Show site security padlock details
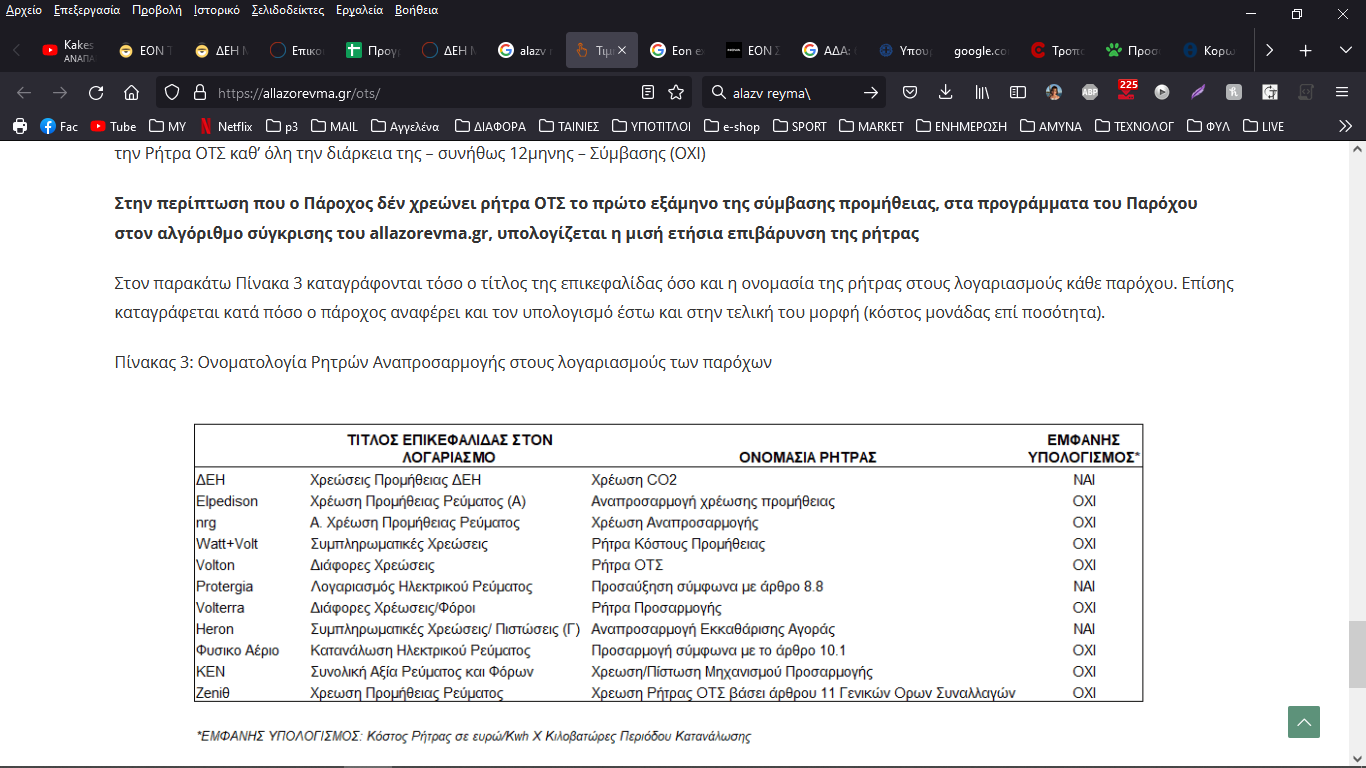Screen dimensions: 1366x768 (199, 92)
